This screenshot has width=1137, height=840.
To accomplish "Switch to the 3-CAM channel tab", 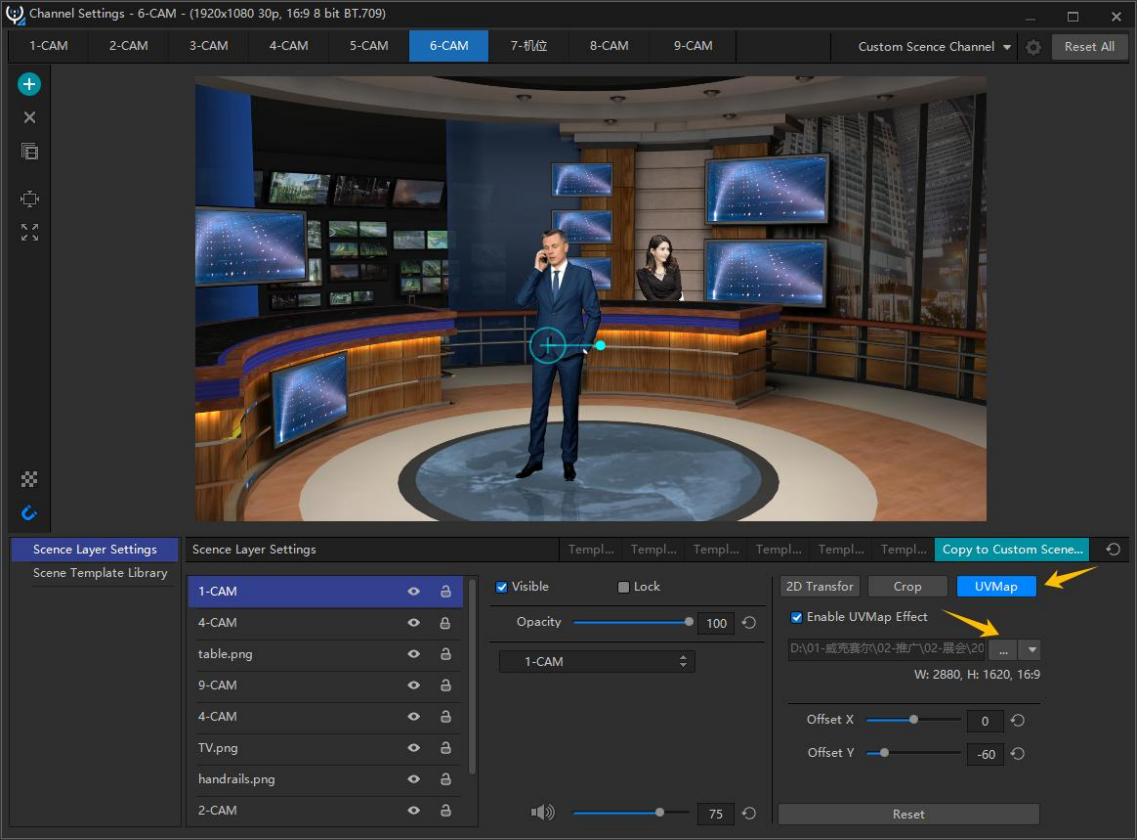I will (209, 46).
